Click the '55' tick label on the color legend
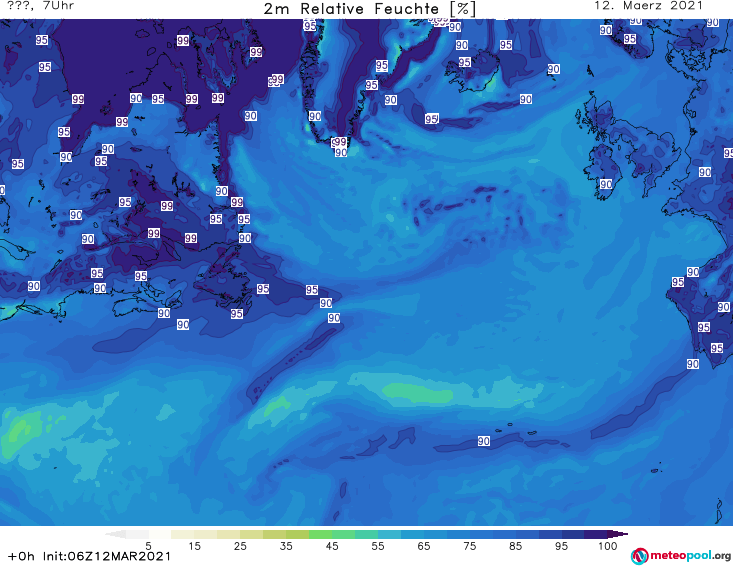Viewport: 733px width, 566px height. pyautogui.click(x=377, y=546)
